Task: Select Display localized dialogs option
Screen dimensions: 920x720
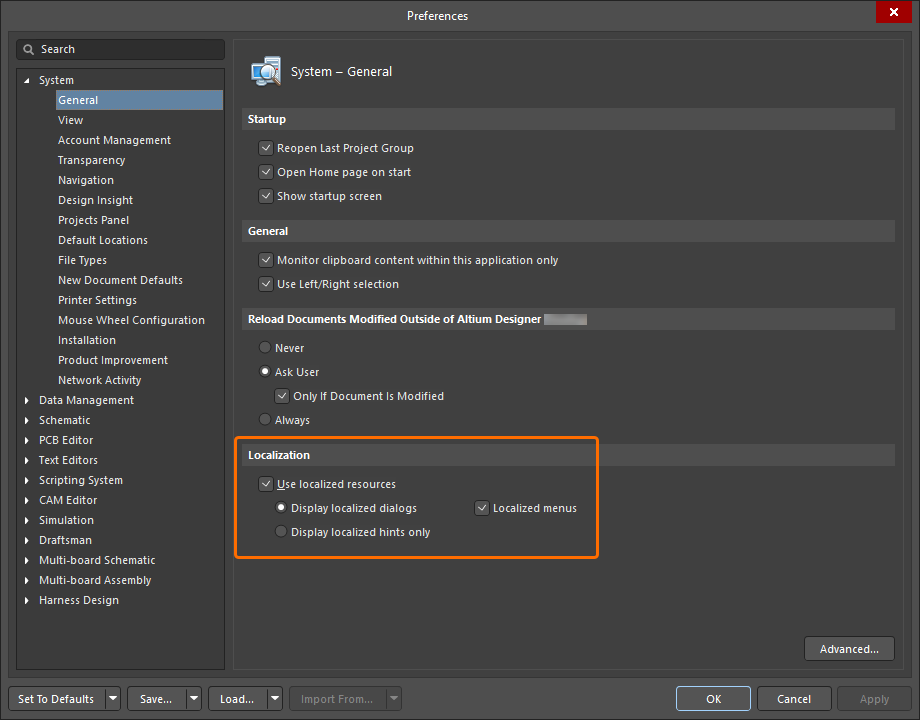Action: point(281,508)
